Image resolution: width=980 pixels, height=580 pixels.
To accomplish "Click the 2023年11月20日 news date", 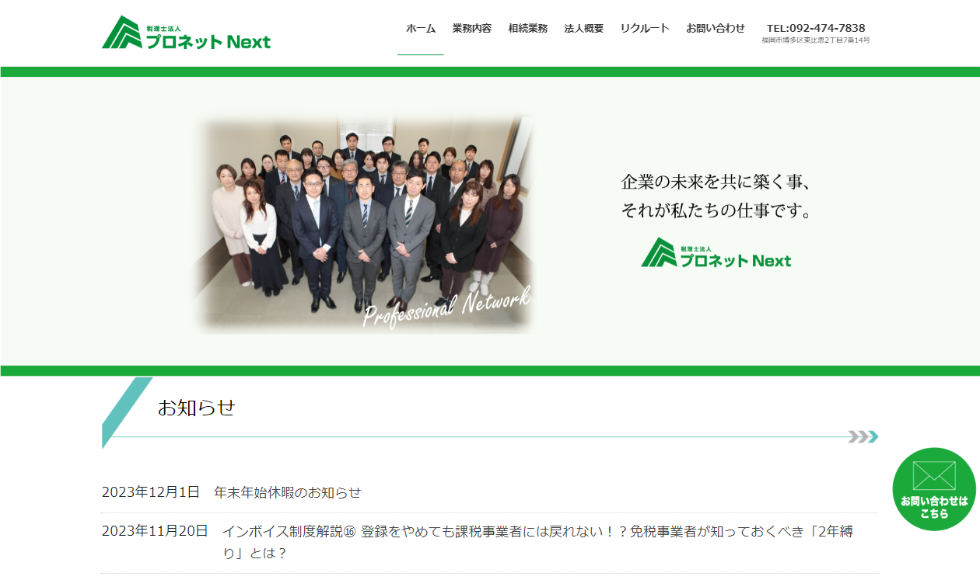I will click(x=155, y=531).
